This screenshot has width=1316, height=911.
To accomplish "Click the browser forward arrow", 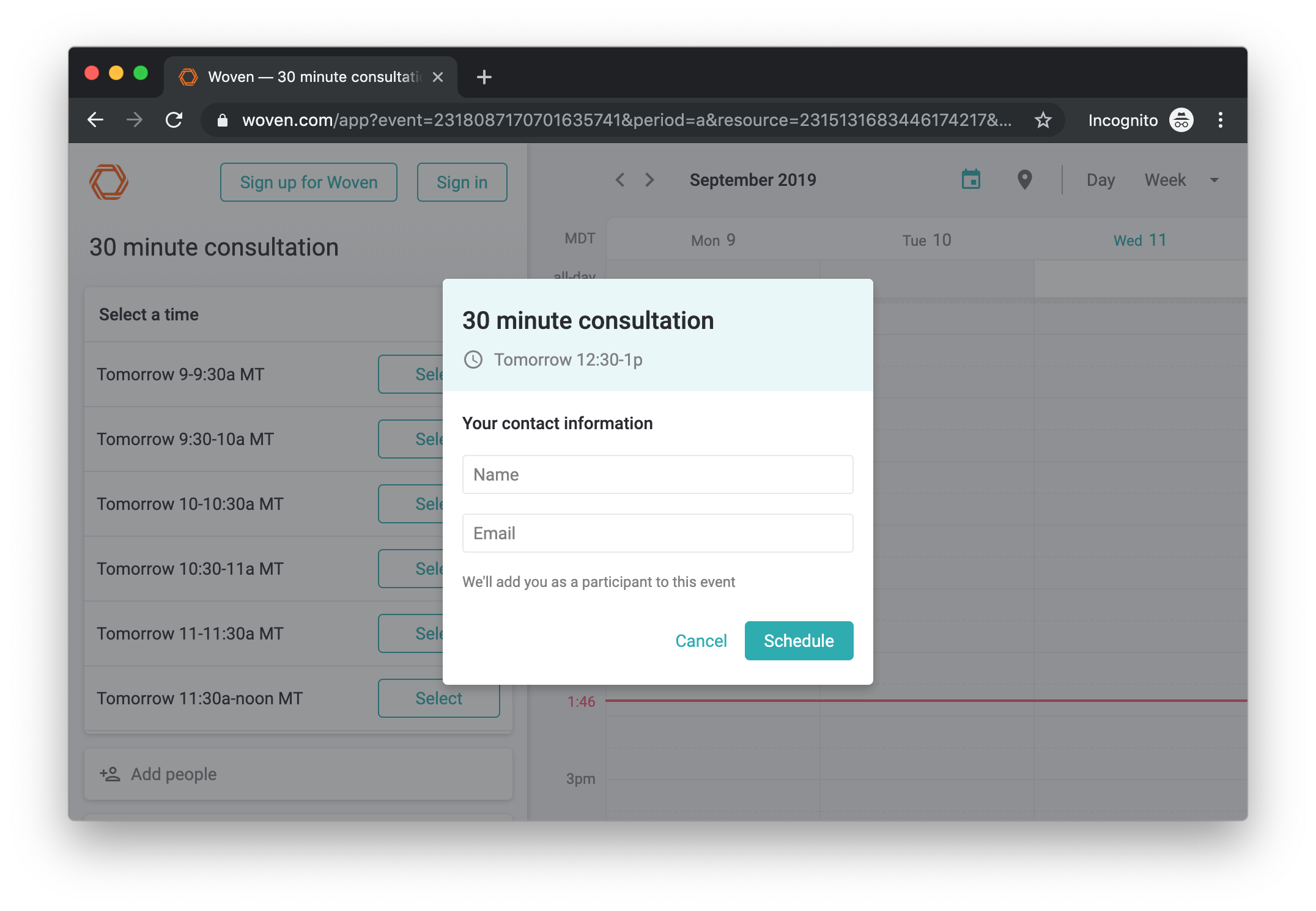I will point(135,120).
